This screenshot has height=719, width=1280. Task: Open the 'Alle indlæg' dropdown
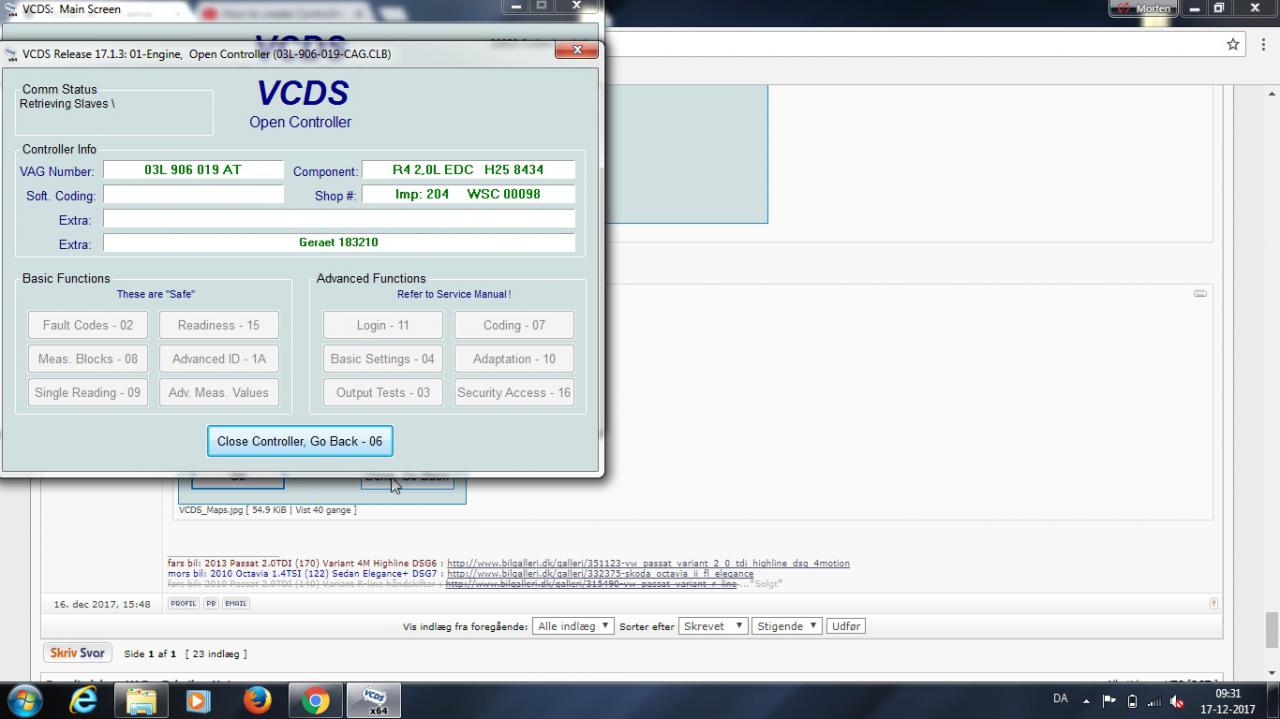(573, 626)
